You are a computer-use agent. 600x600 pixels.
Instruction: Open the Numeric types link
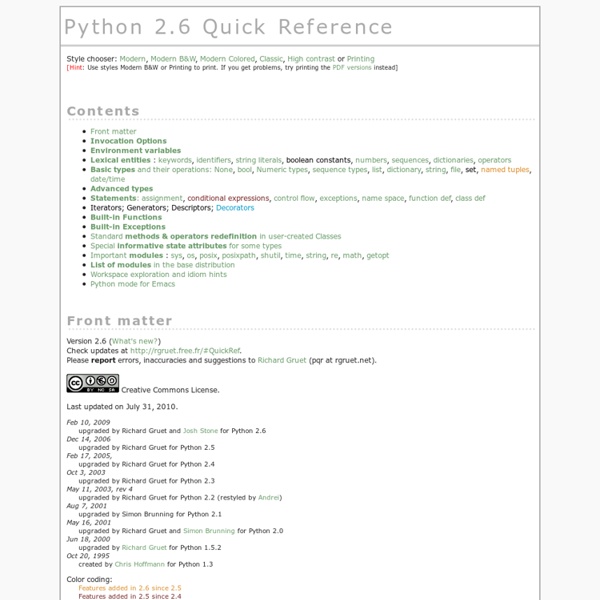[x=282, y=170]
